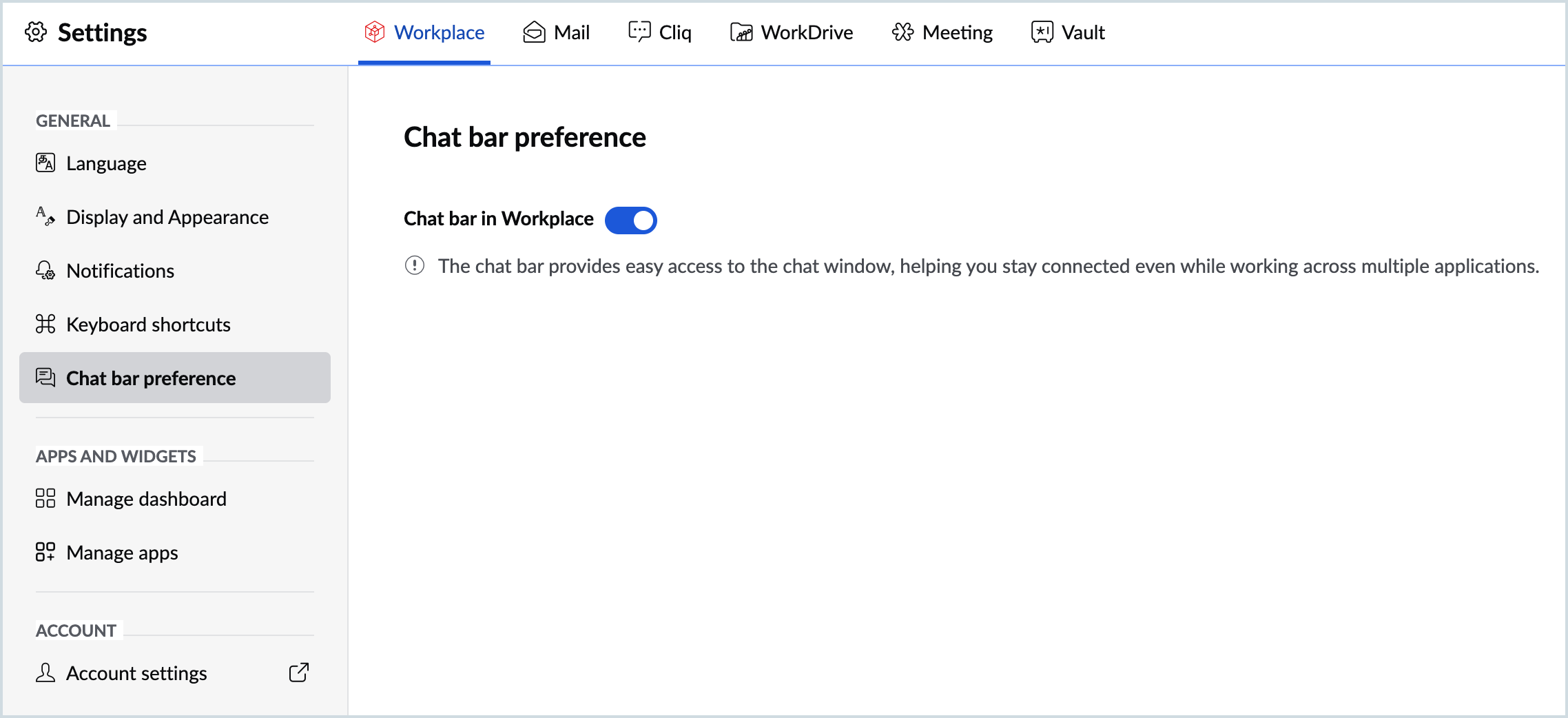Disable the Chat bar in Workplace toggle
Image resolution: width=1568 pixels, height=718 pixels.
(631, 220)
